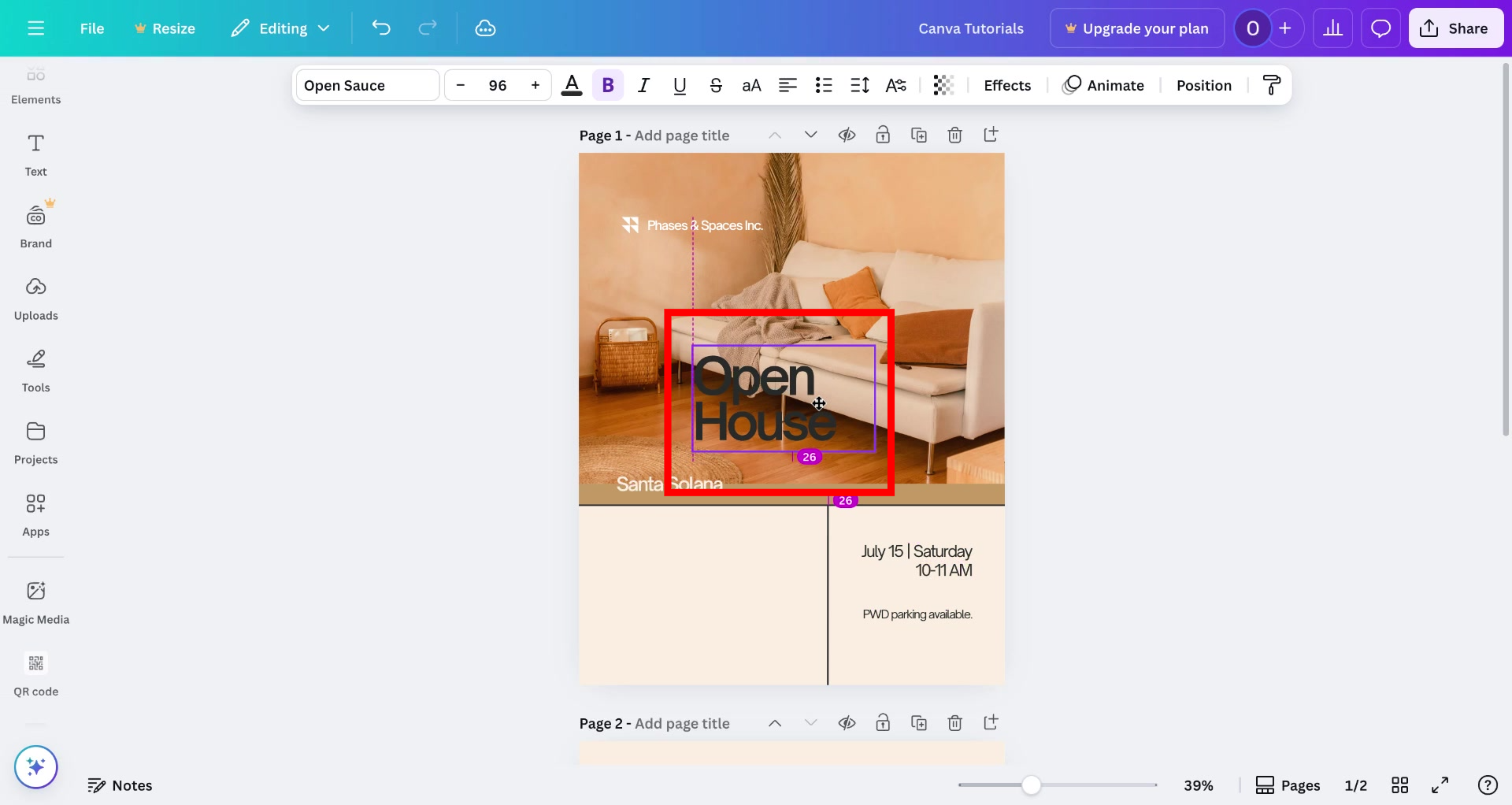Image resolution: width=1512 pixels, height=805 pixels.
Task: Click the font size input field
Action: (x=497, y=85)
